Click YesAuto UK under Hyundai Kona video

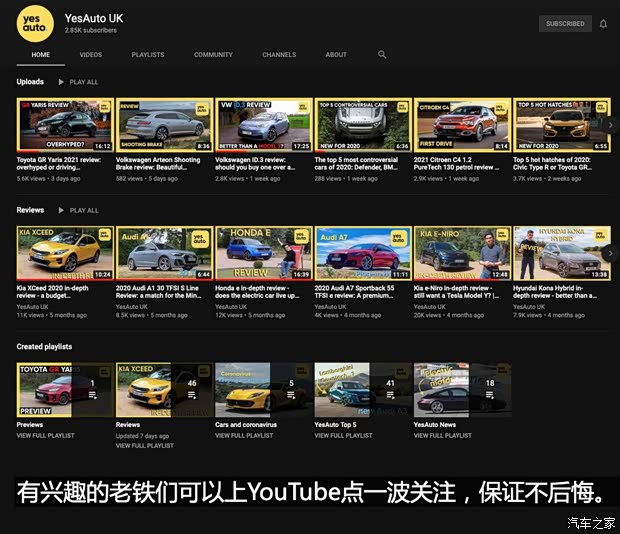529,307
